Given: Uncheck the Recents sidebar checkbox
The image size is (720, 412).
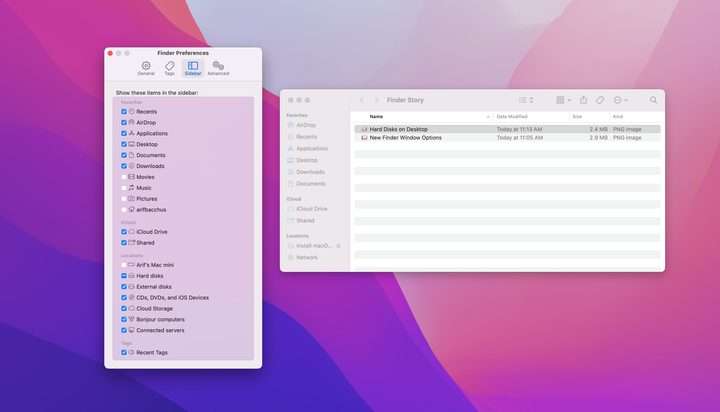Looking at the screenshot, I should tap(124, 112).
